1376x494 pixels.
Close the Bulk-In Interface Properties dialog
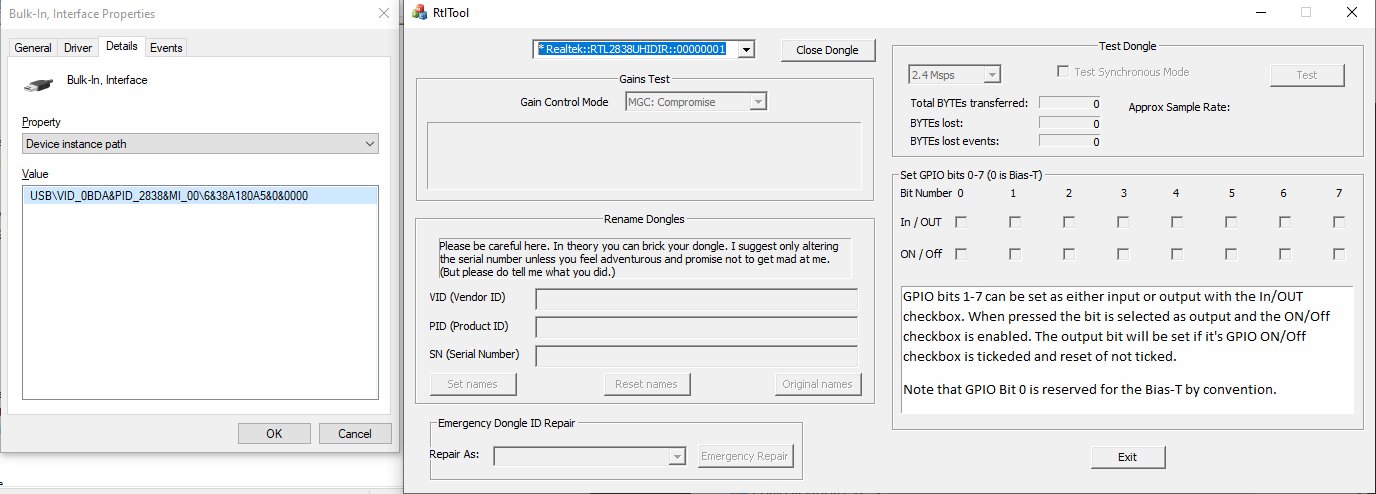point(384,14)
